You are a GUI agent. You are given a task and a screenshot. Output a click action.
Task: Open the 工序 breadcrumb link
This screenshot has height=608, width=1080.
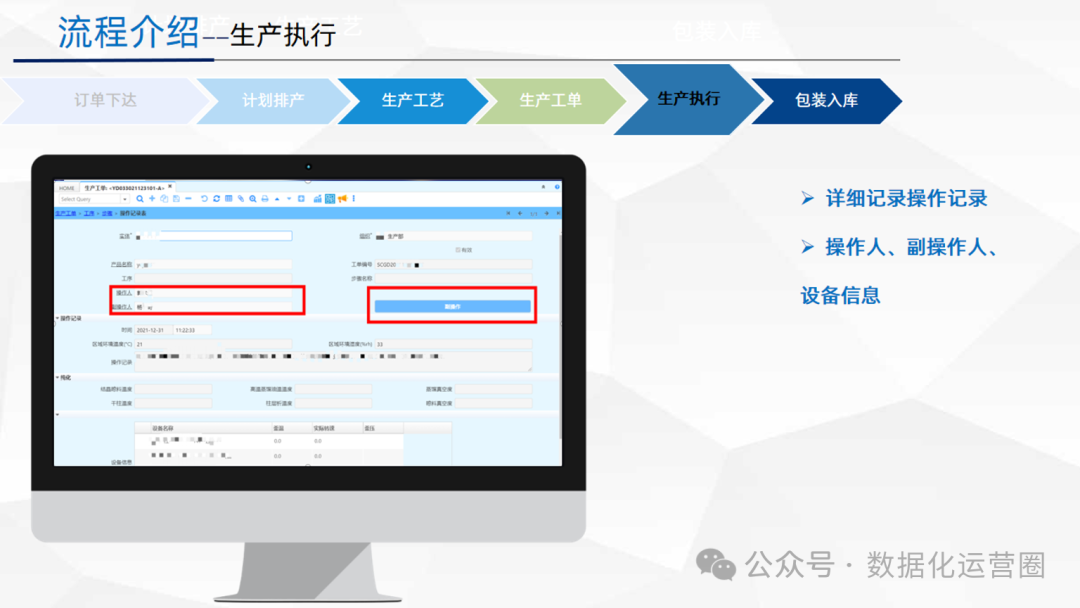(x=89, y=213)
